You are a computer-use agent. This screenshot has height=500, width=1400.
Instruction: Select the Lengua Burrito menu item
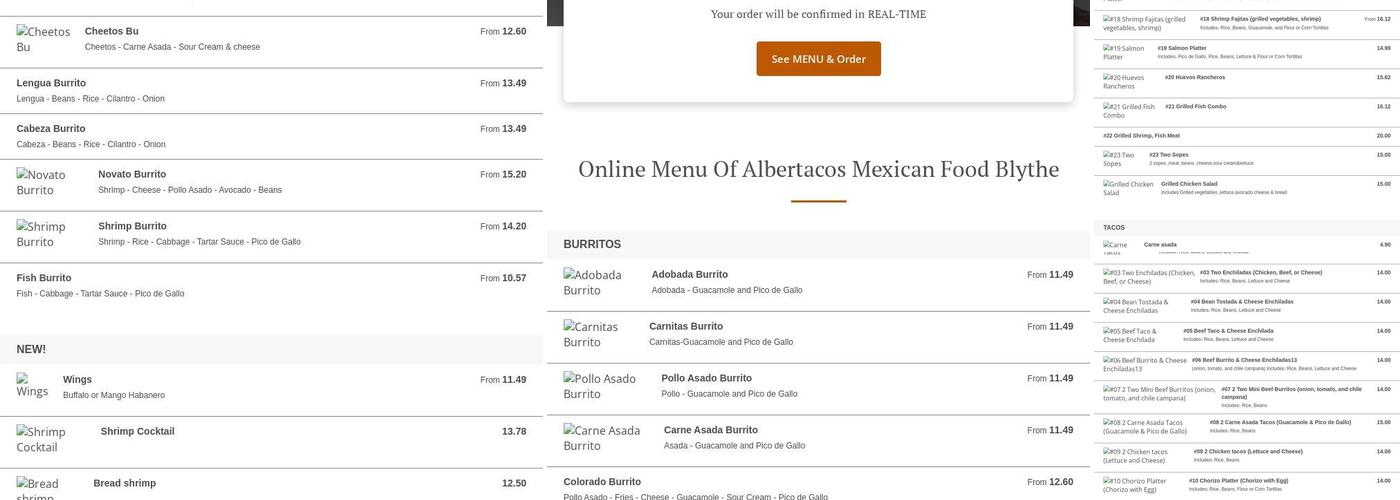click(x=271, y=91)
